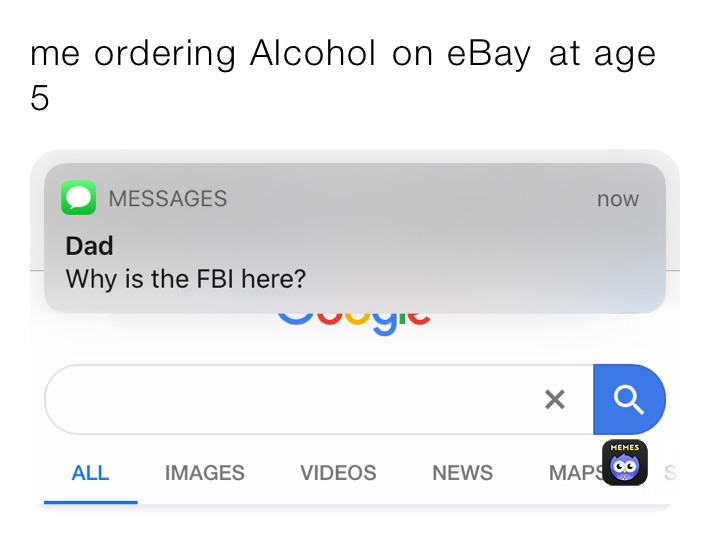Open the VIDEOS results tab
This screenshot has width=710, height=543.
(x=338, y=473)
